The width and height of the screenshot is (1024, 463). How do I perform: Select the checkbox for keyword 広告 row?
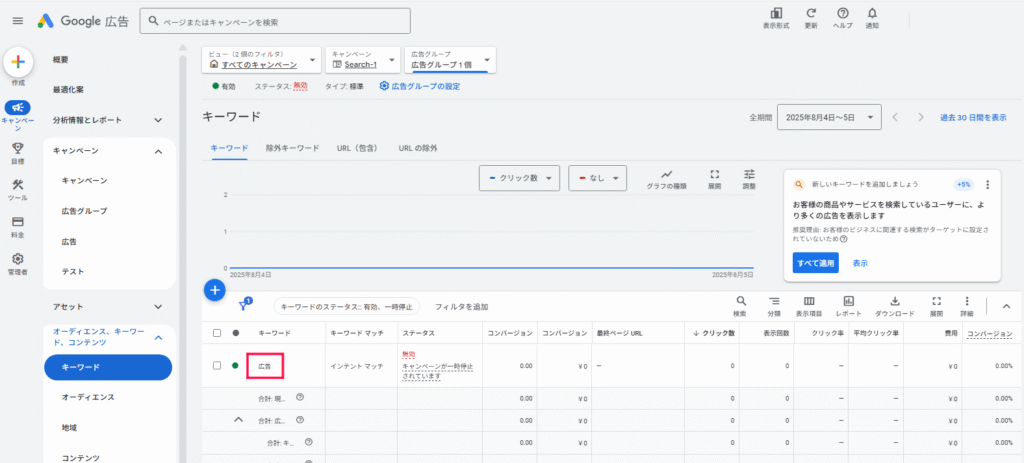(x=217, y=365)
